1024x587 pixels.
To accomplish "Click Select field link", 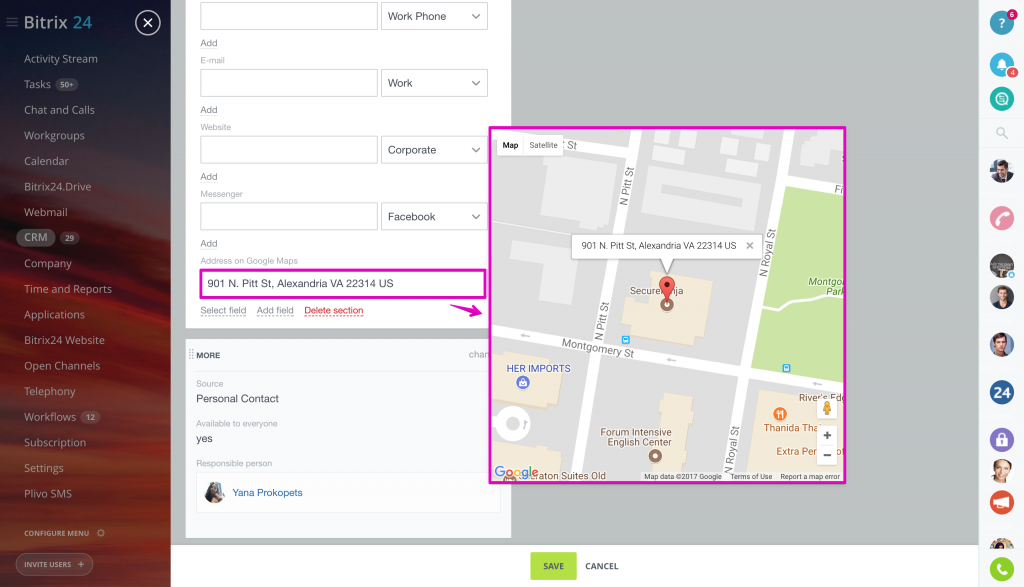I will [x=223, y=310].
